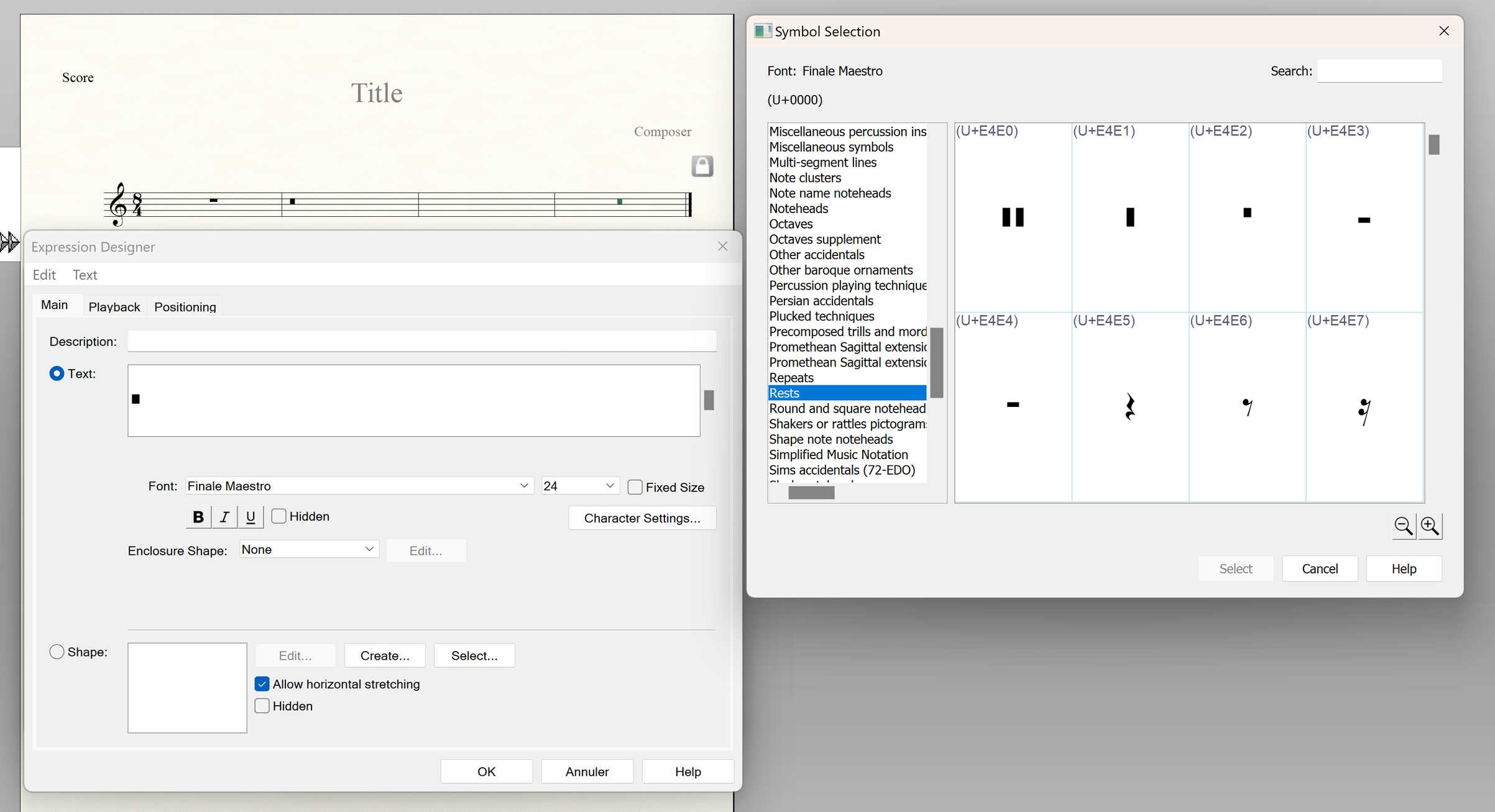Toggle Underline text formatting
This screenshot has height=812, width=1495.
click(x=251, y=517)
